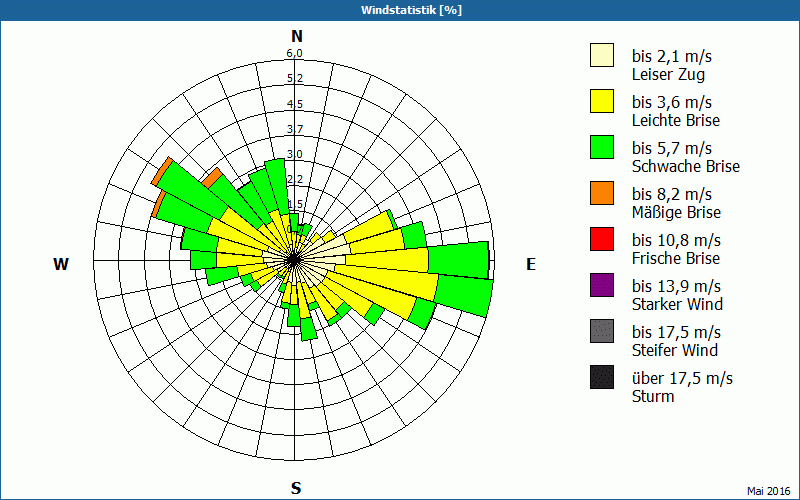Click the 'Mai 2016' date label
This screenshot has height=500, width=800.
click(x=769, y=490)
